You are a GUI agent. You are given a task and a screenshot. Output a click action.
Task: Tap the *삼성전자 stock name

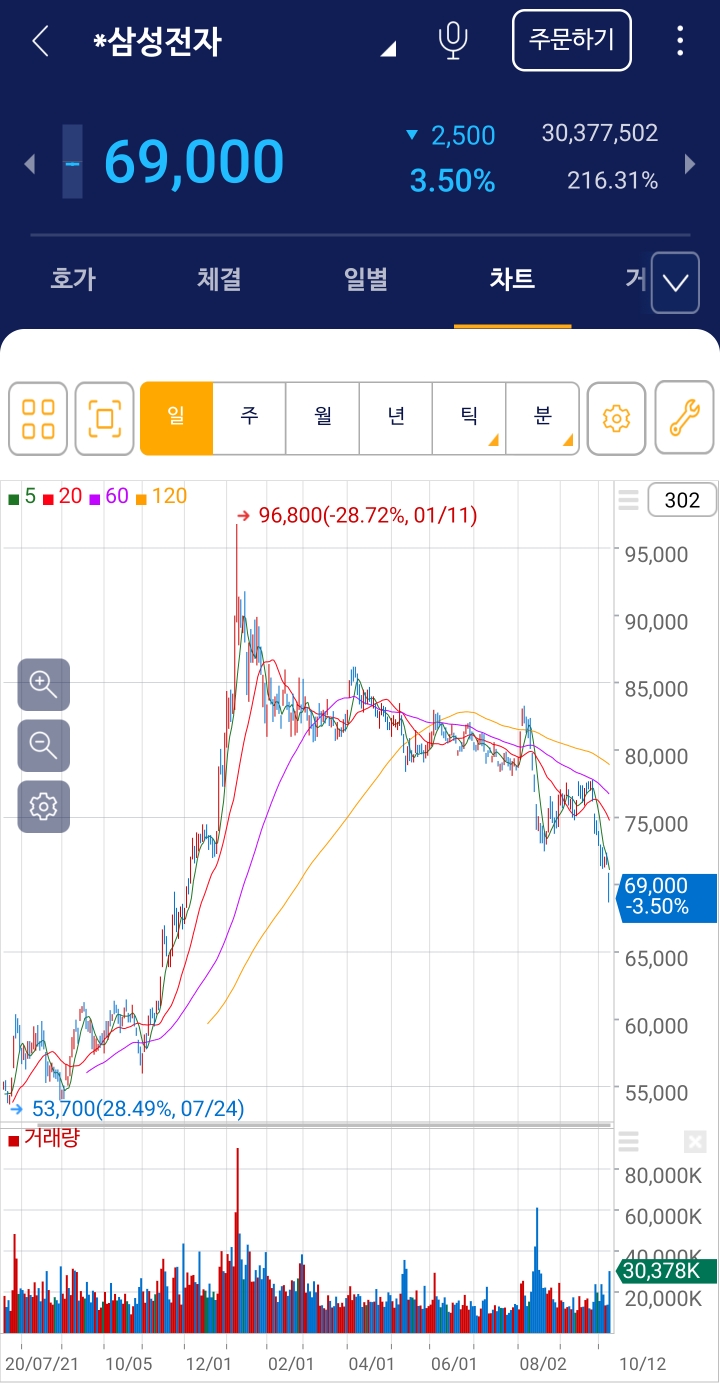[x=158, y=42]
